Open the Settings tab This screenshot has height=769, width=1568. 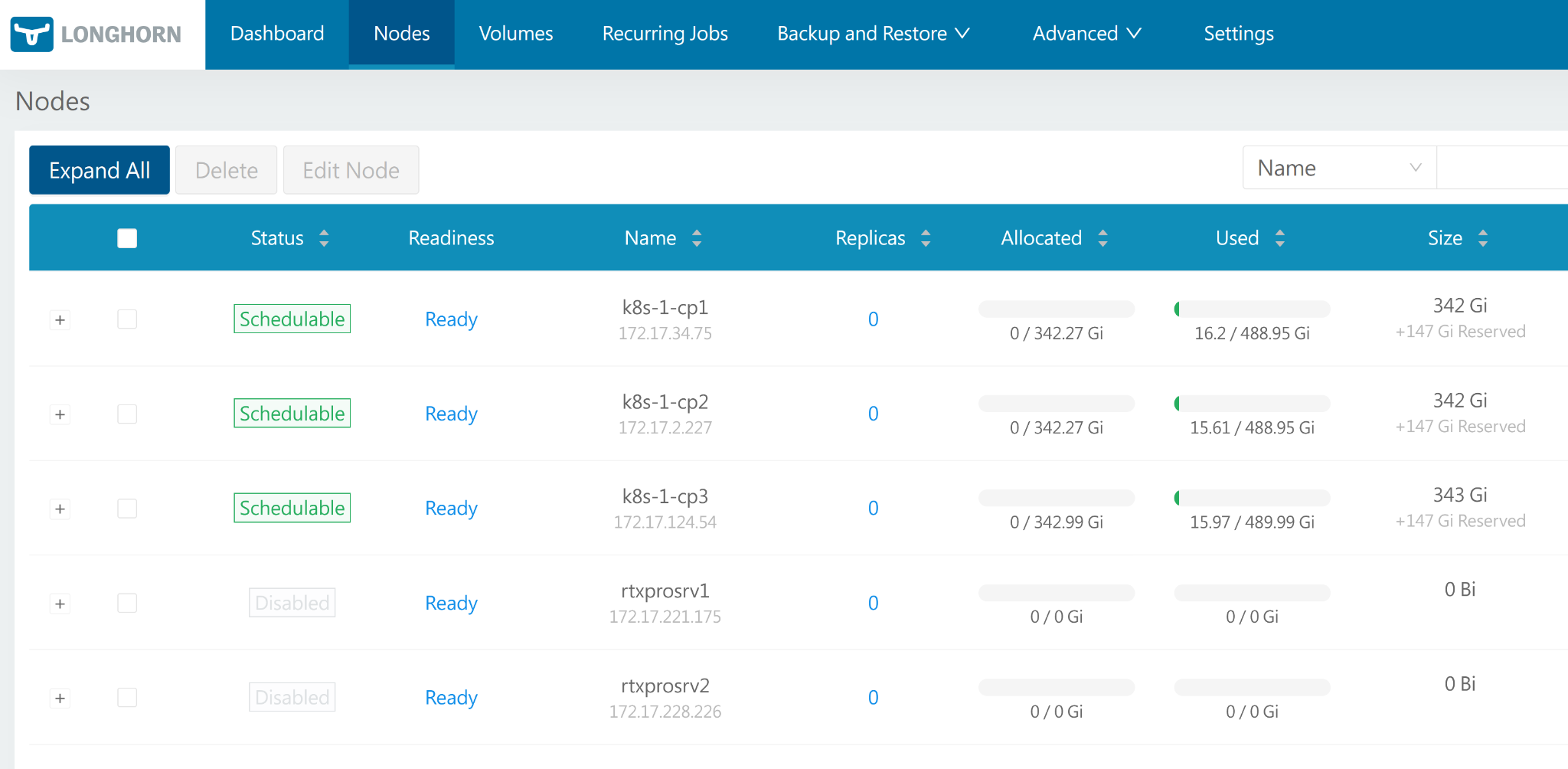tap(1239, 34)
